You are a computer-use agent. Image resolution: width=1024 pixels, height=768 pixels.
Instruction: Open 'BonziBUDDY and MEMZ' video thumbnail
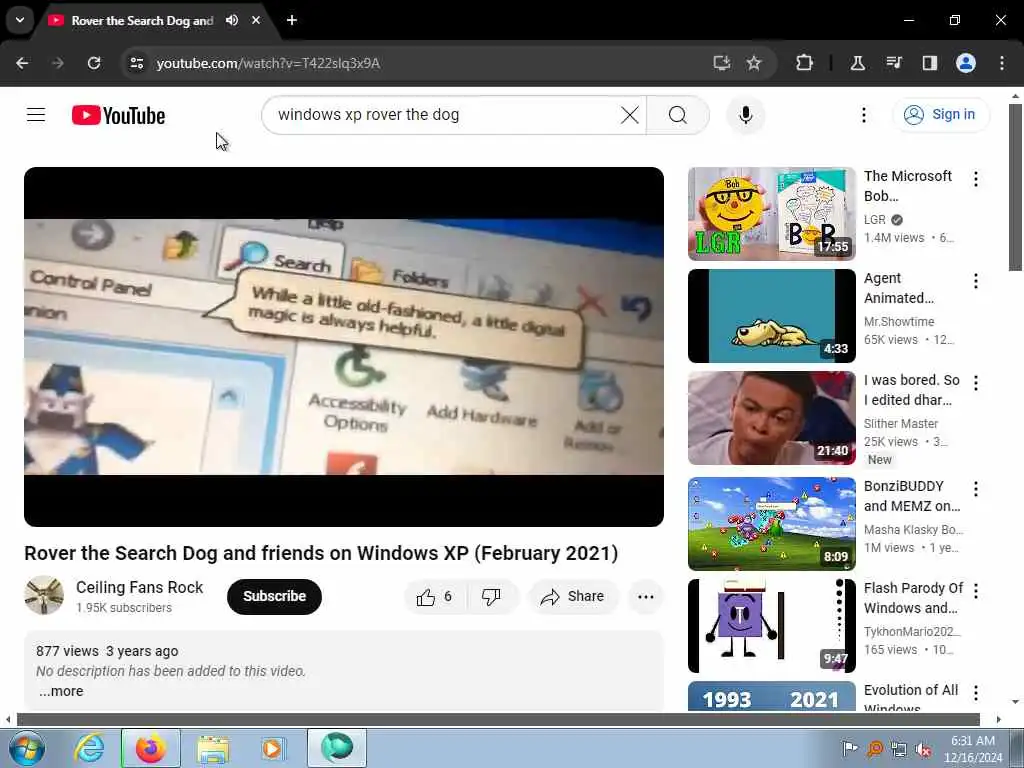point(771,524)
